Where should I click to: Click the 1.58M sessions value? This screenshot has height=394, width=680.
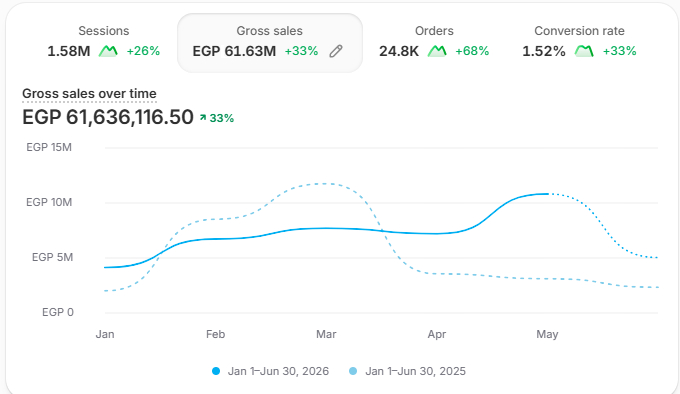pos(69,51)
